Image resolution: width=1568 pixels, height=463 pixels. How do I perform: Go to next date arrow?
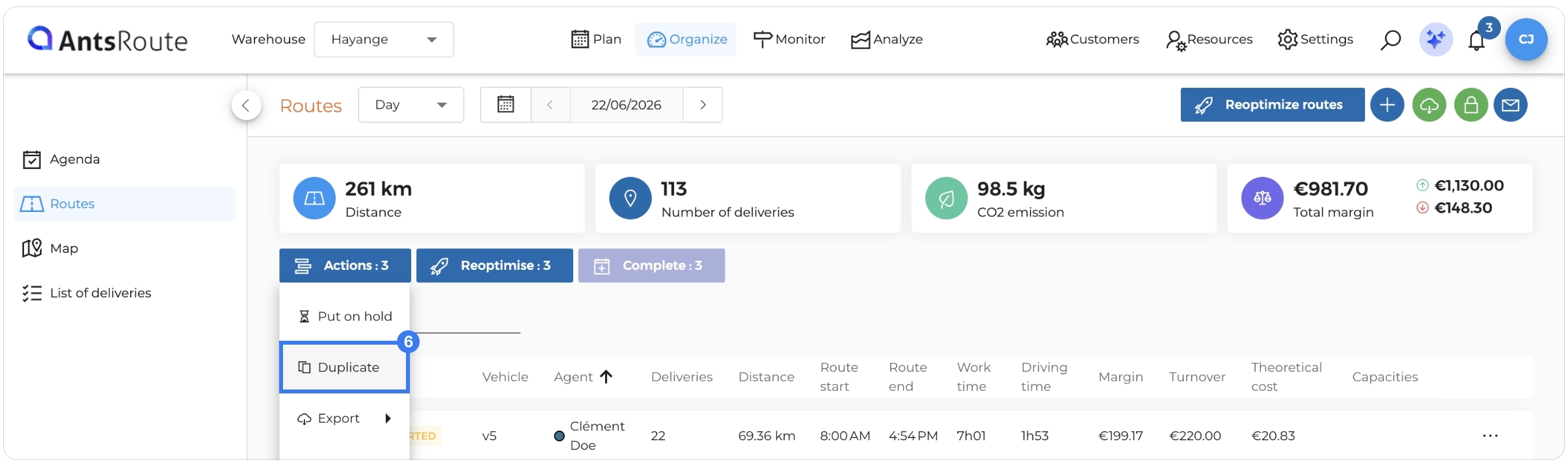point(703,105)
